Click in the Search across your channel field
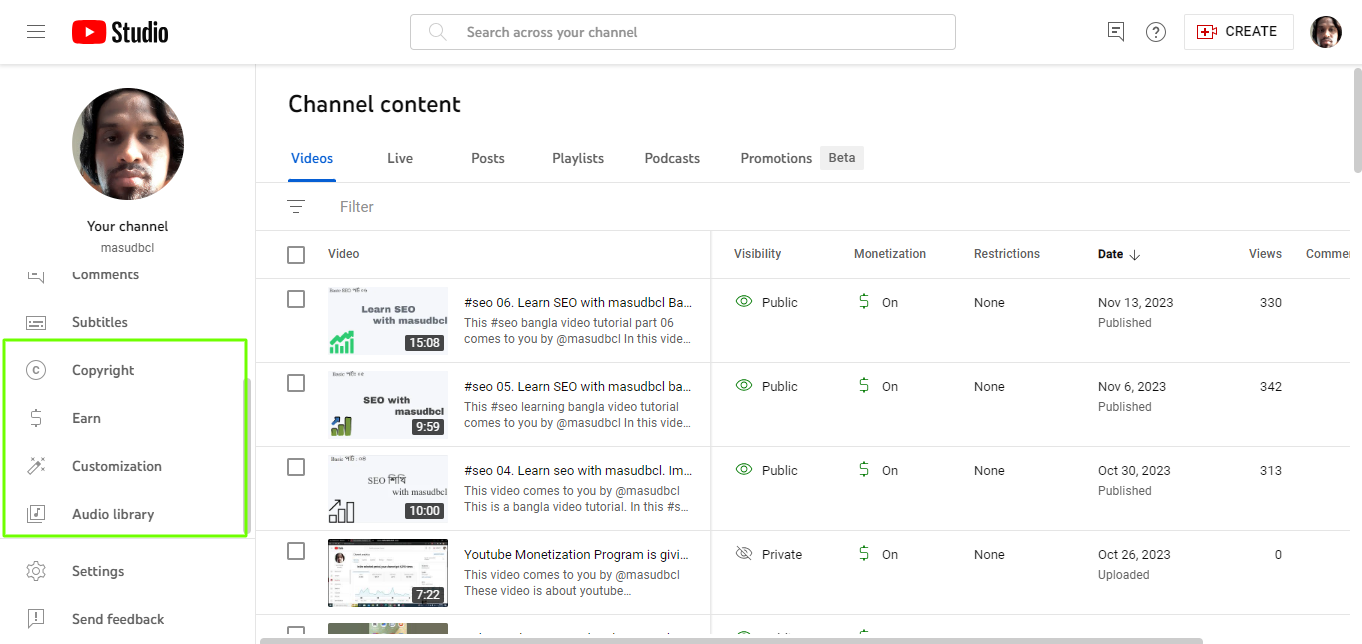 [x=683, y=32]
